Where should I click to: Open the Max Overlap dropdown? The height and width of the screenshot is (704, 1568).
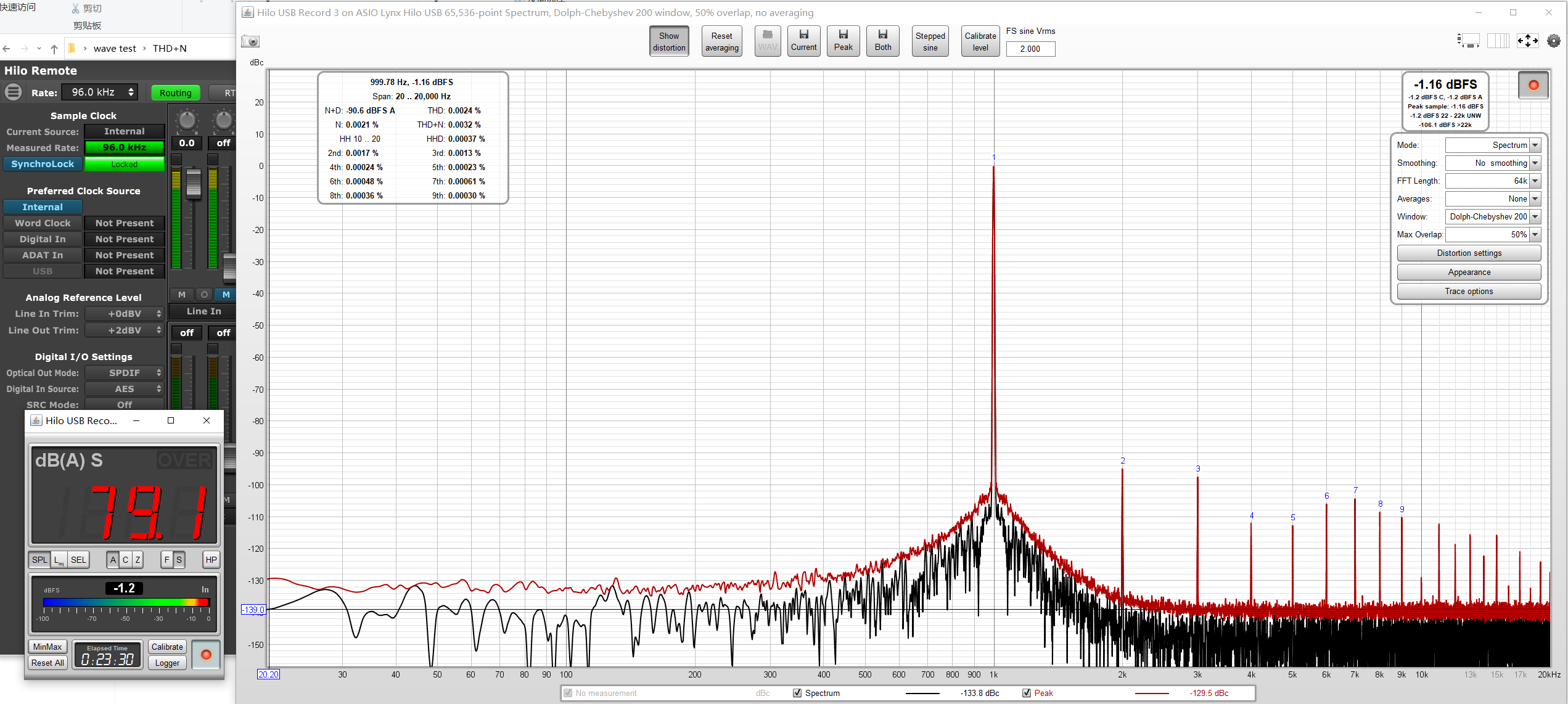point(1493,235)
